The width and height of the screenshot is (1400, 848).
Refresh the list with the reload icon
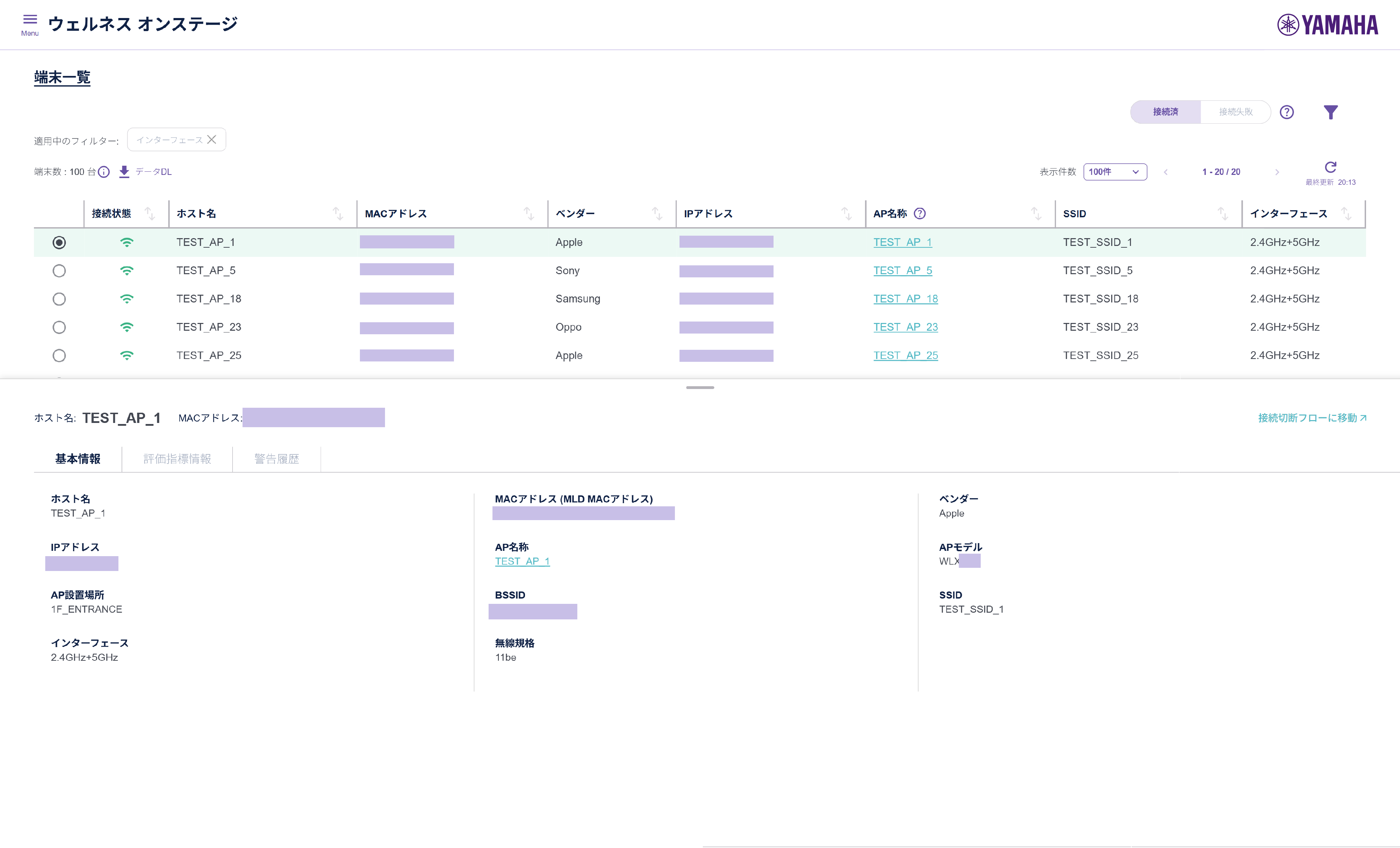pyautogui.click(x=1330, y=167)
